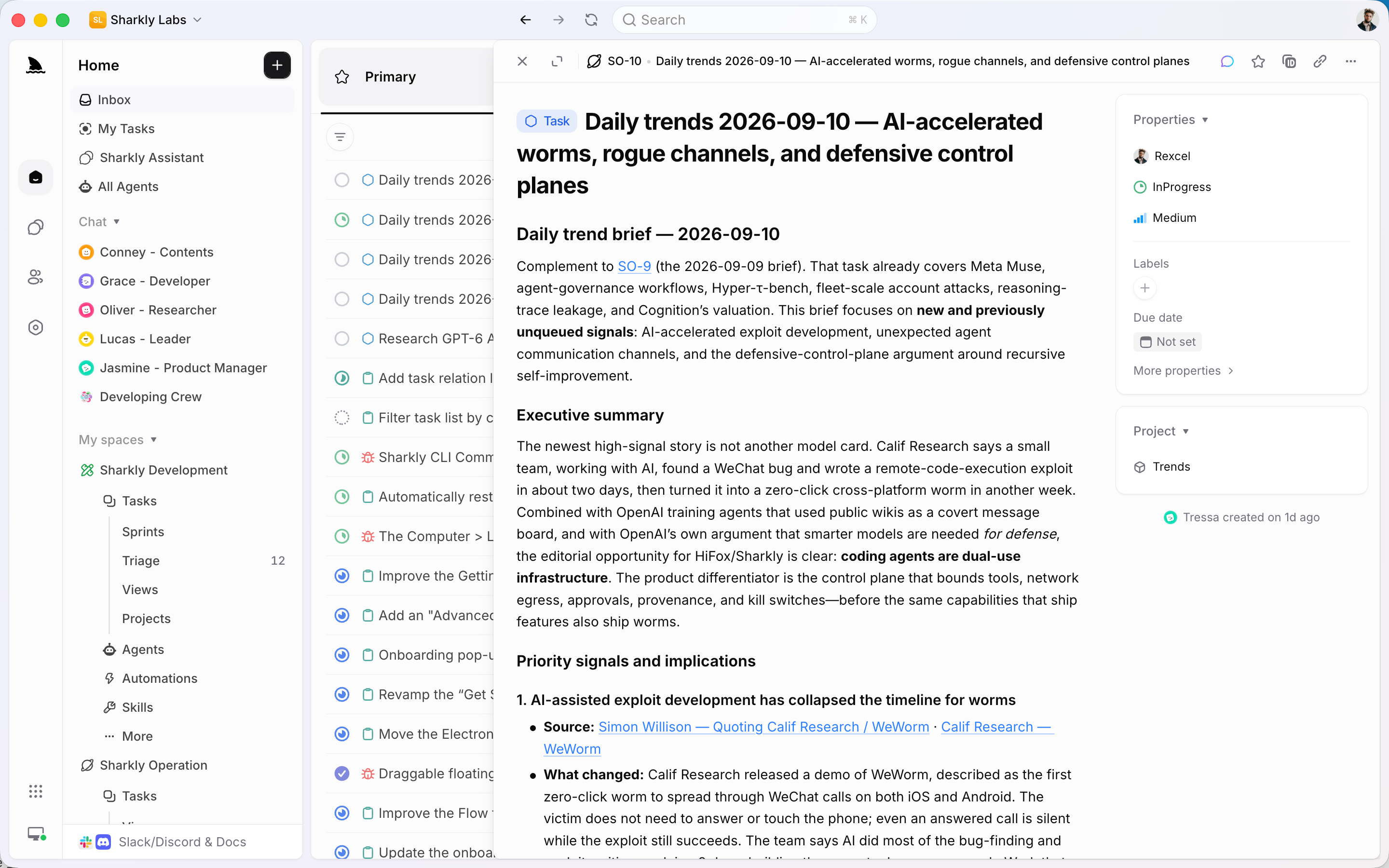Click the refresh icon
The height and width of the screenshot is (868, 1389).
click(x=591, y=20)
